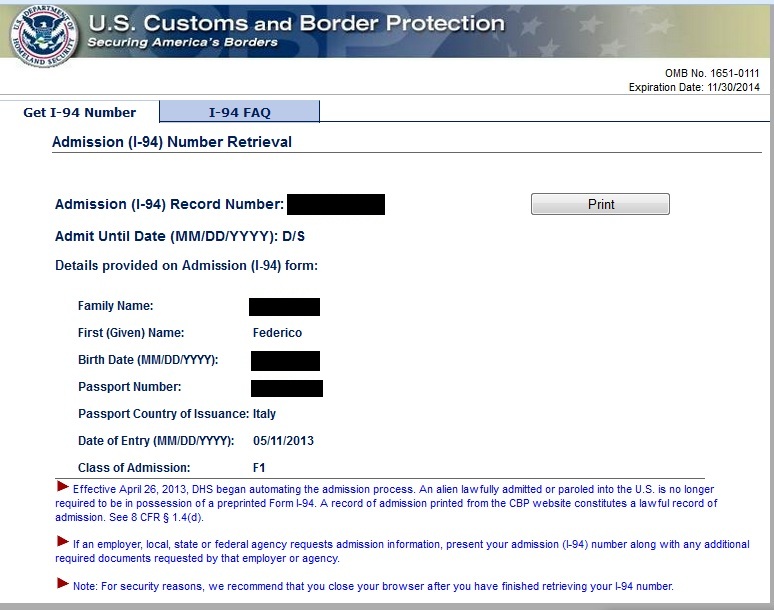The image size is (774, 610).
Task: Click the red arrow beside the security note
Action: (63, 583)
